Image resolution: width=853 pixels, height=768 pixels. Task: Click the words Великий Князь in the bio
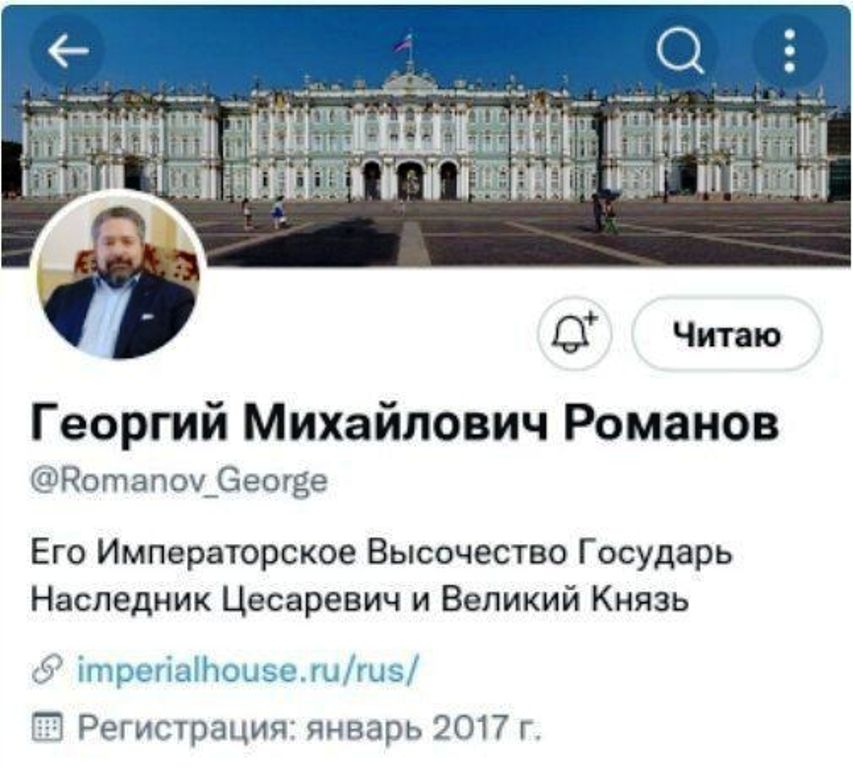564,600
